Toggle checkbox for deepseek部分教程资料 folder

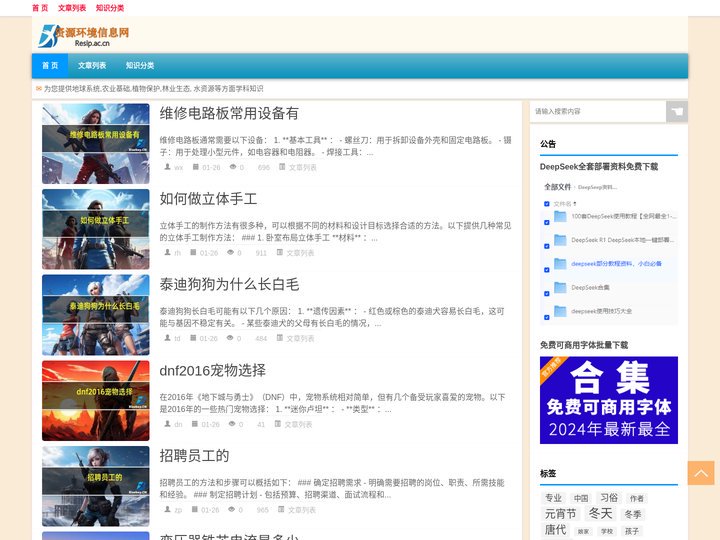click(546, 270)
